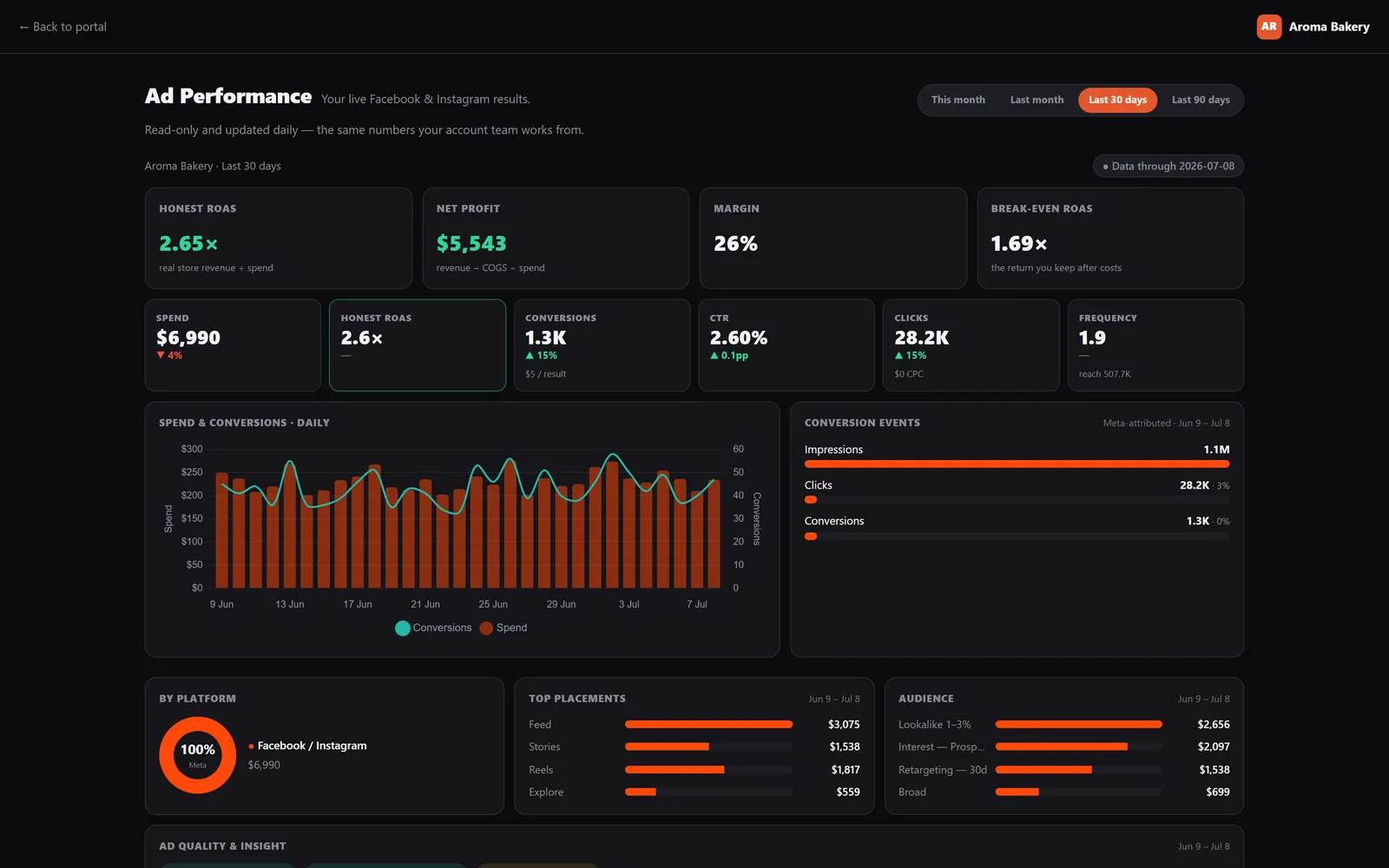
Task: Click the green up arrow 15% under Conversions
Action: point(542,356)
